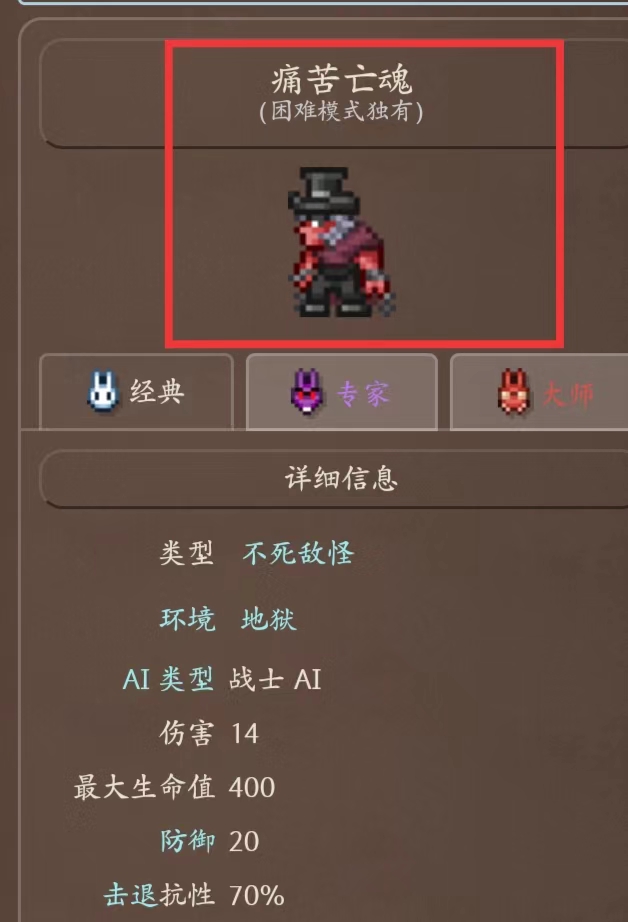This screenshot has height=922, width=628.
Task: Select the 战士 AI value text
Action: click(275, 679)
